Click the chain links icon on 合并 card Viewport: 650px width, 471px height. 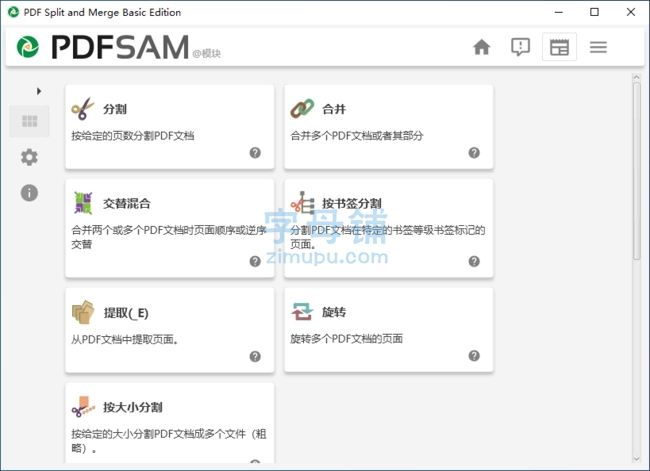tap(302, 109)
